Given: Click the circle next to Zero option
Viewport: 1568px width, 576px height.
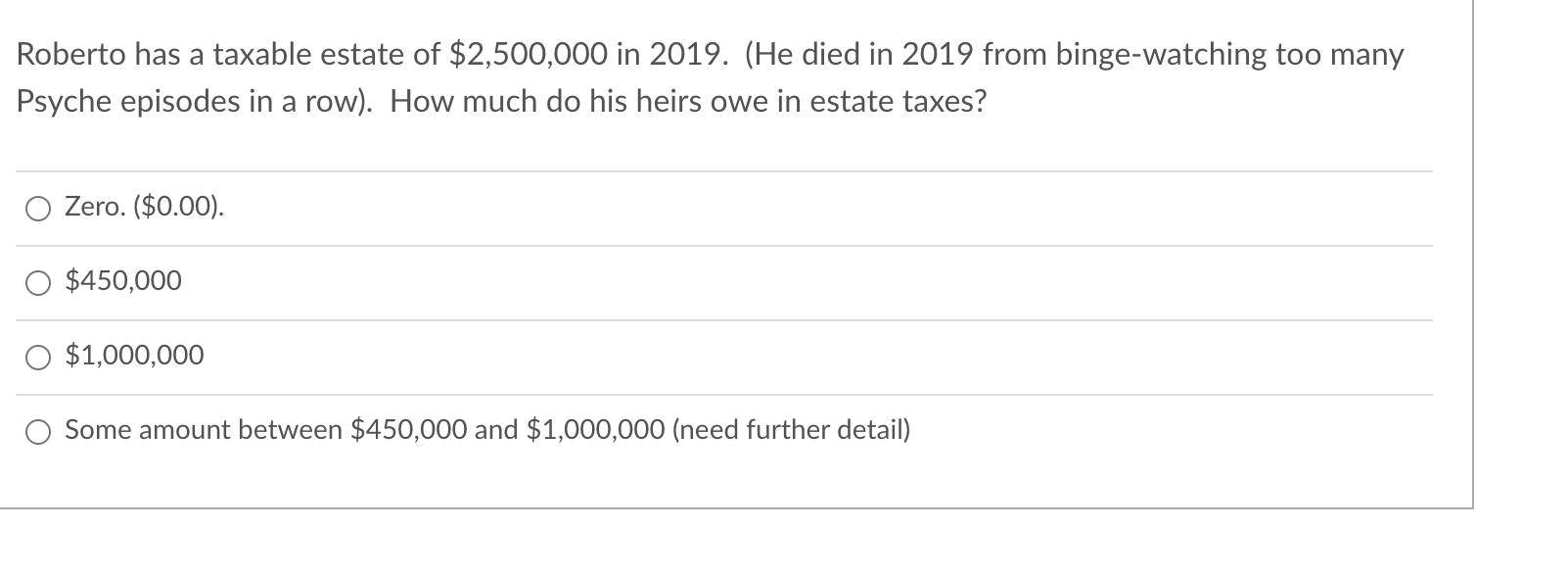Looking at the screenshot, I should (38, 208).
